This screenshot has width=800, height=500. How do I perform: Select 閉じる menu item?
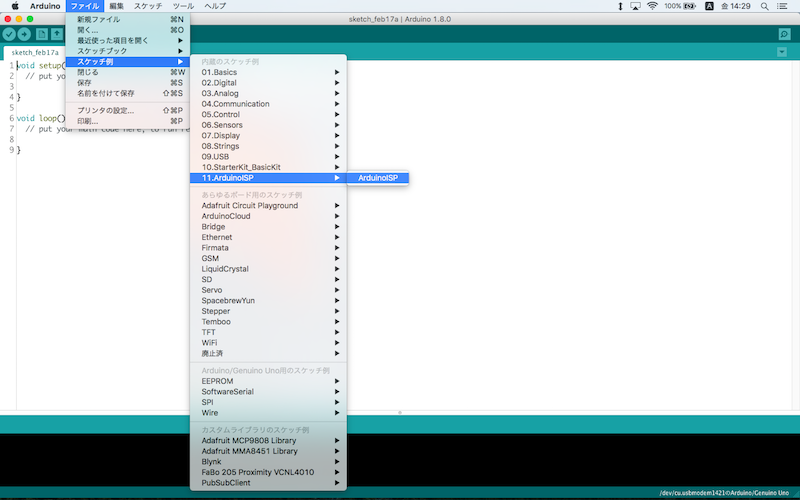pos(128,72)
